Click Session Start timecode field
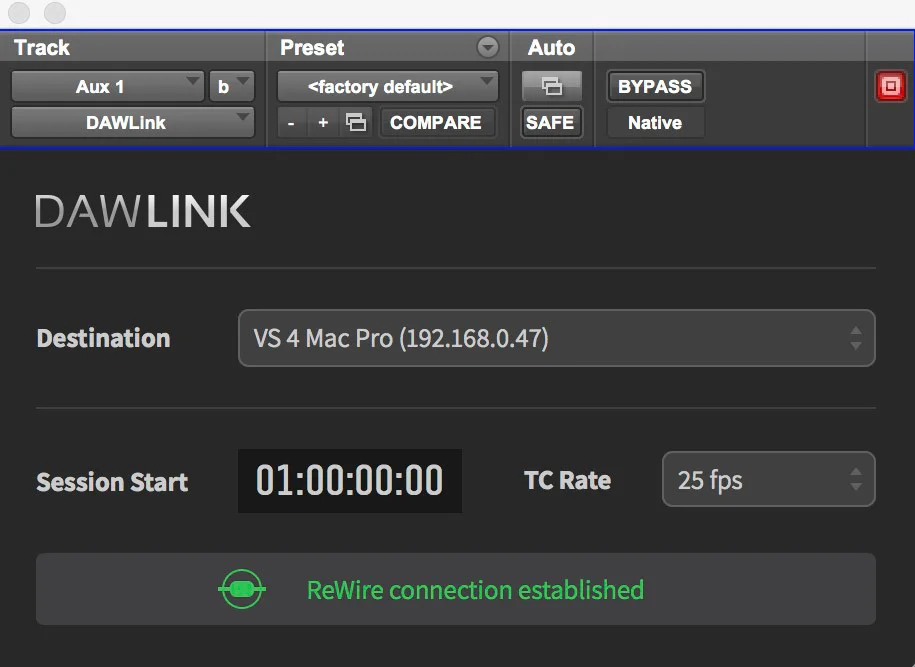Viewport: 915px width, 667px height. (x=350, y=481)
